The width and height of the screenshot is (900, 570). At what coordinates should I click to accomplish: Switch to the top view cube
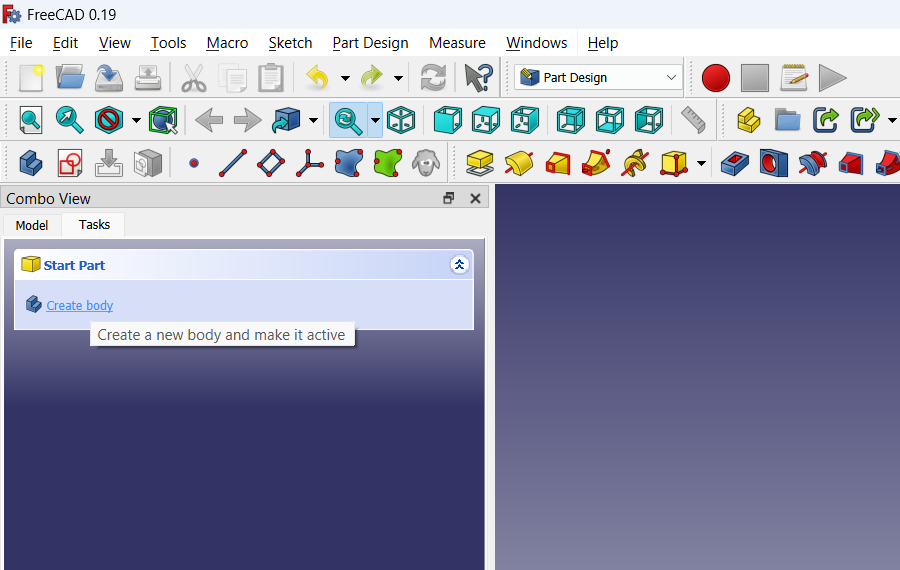tap(486, 121)
